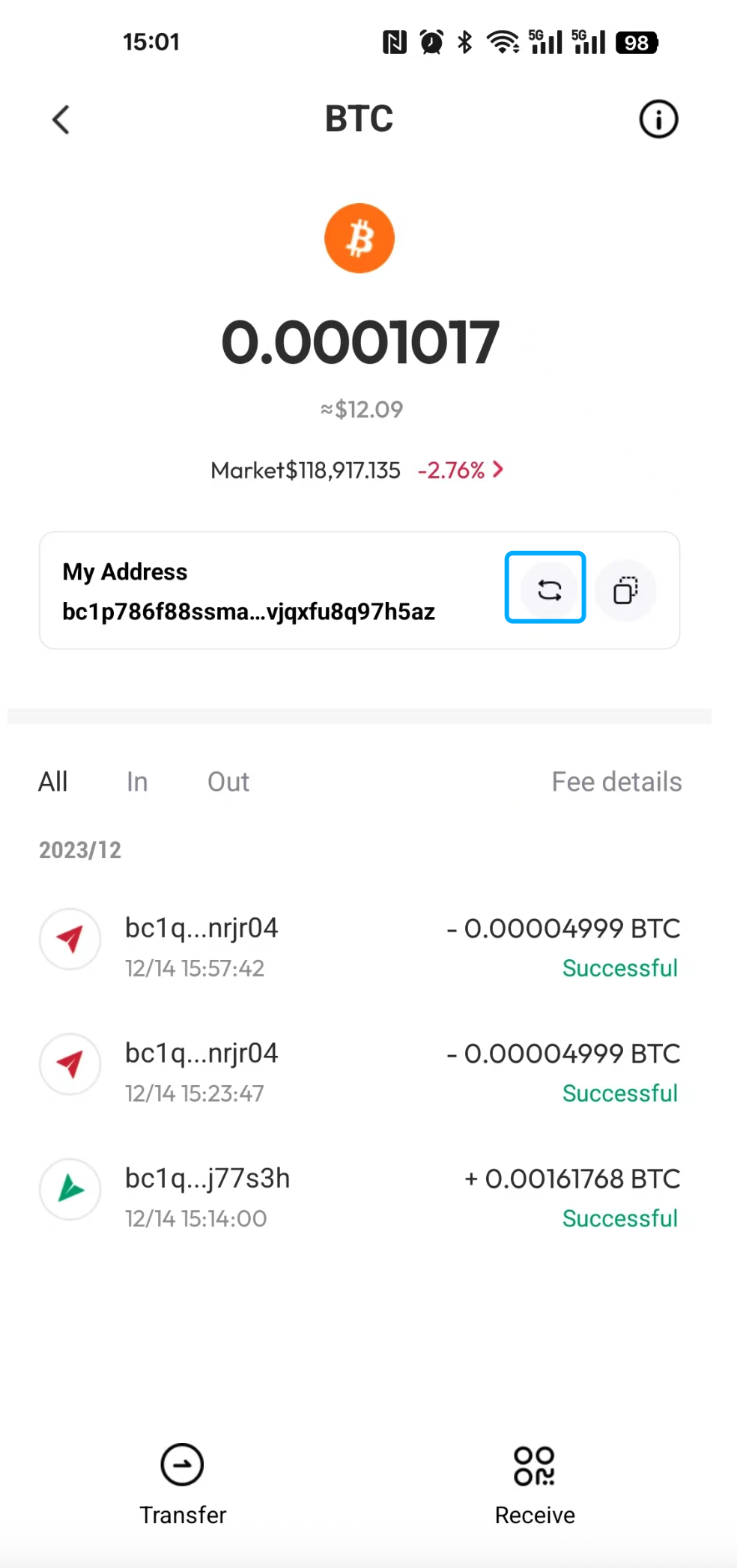Expand market price chevron arrow
Screen dimensions: 737x1568
[498, 470]
